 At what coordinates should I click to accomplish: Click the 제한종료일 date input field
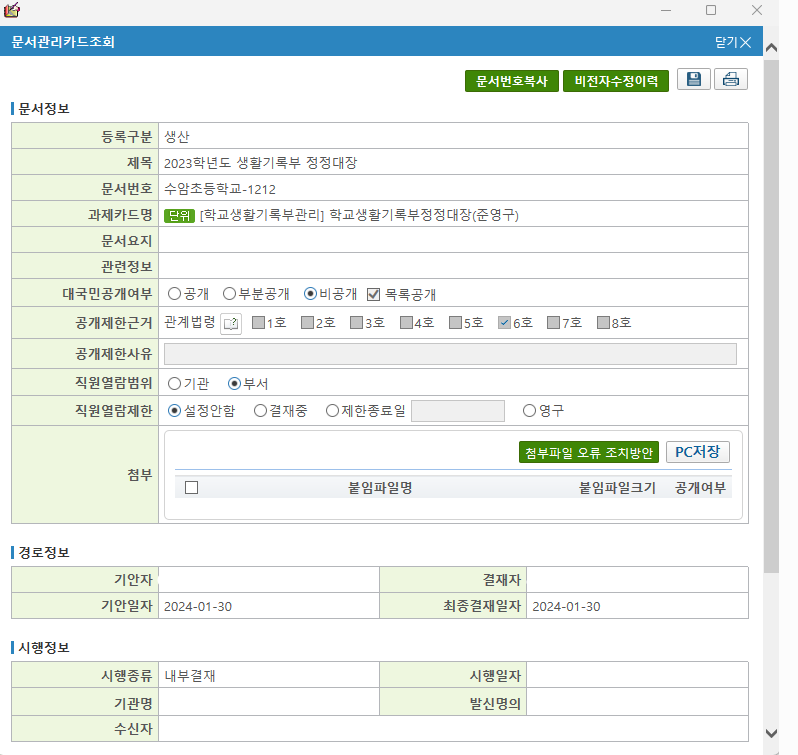coord(457,411)
